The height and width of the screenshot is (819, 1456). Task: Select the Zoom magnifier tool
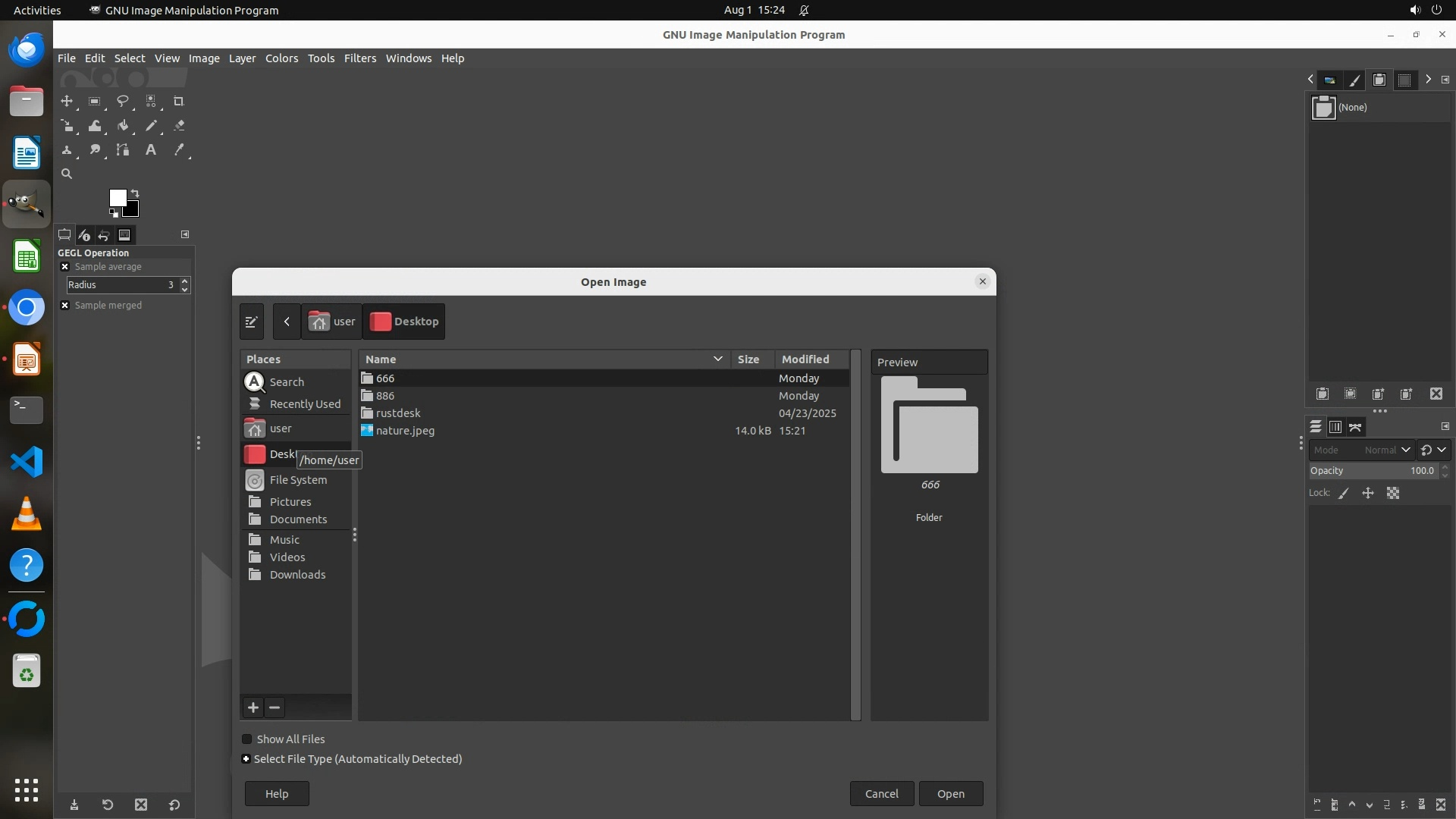pos(67,174)
